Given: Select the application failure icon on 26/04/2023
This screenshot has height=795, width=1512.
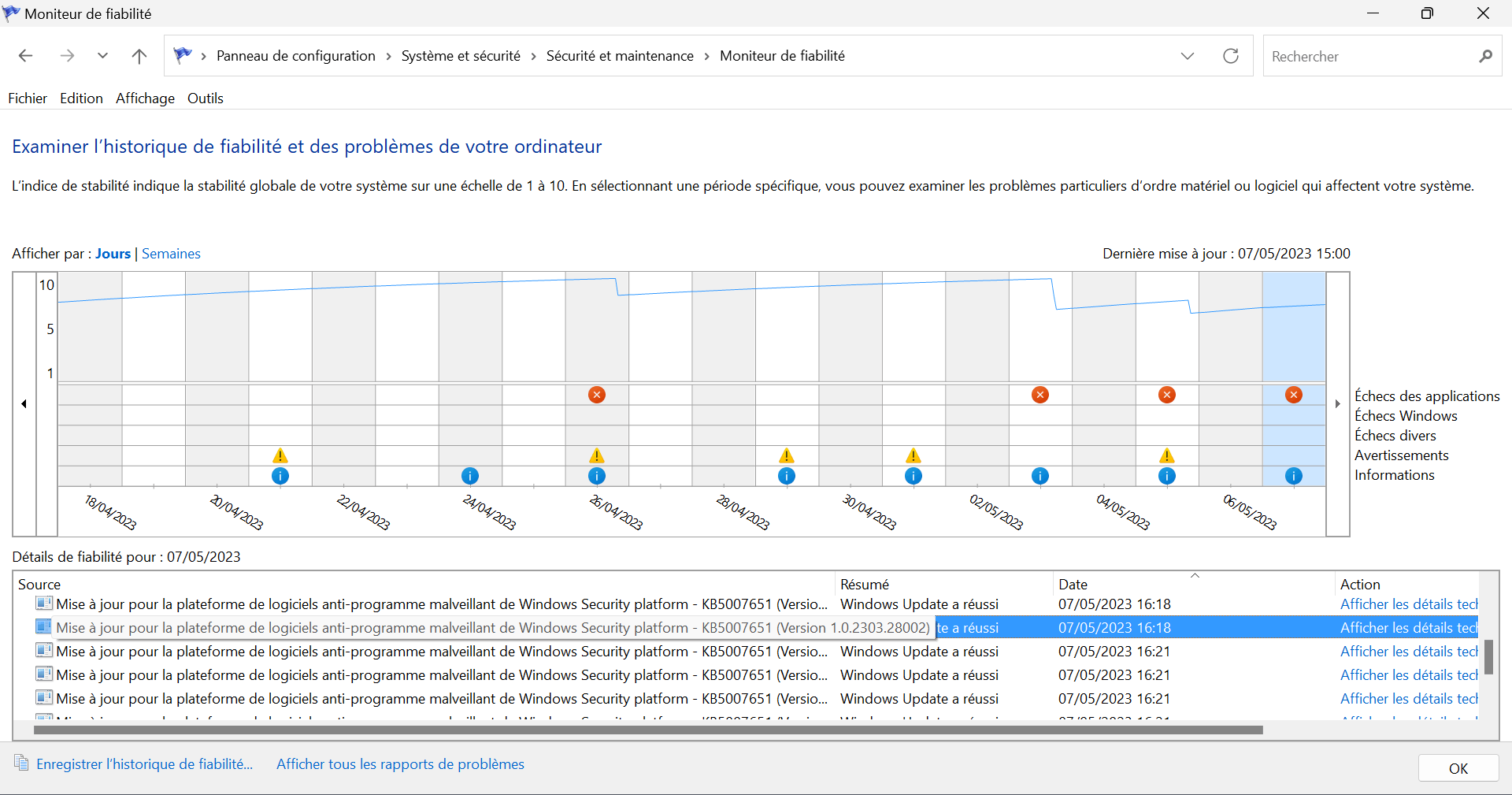Looking at the screenshot, I should pos(597,395).
